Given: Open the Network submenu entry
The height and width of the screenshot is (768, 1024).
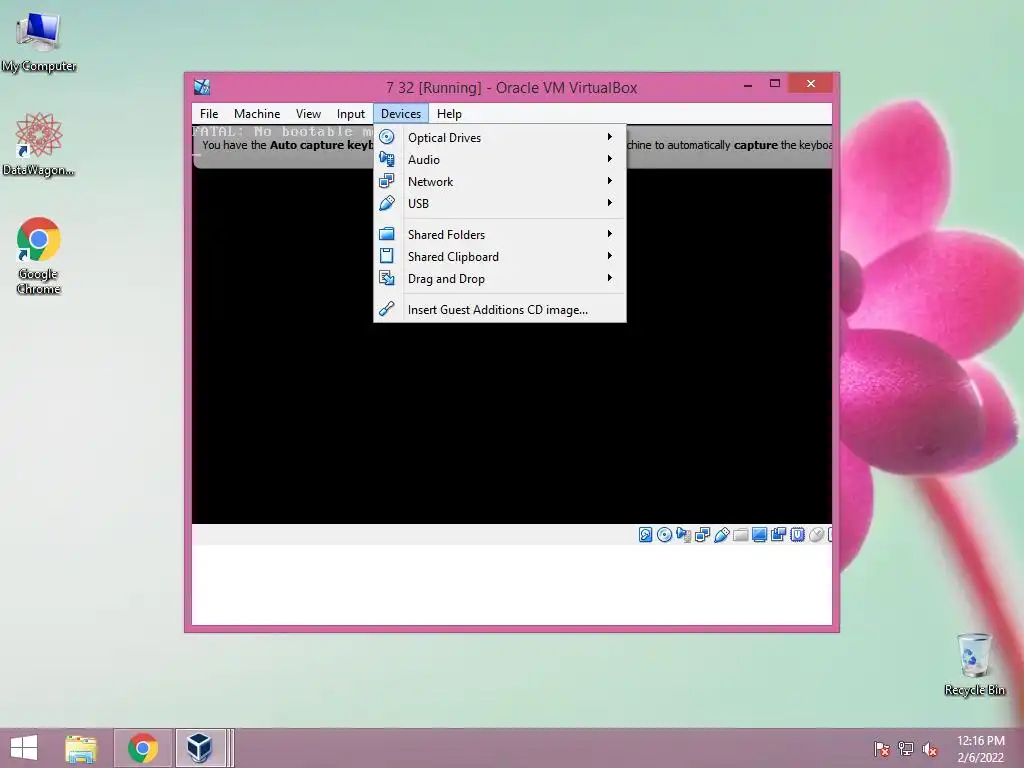Looking at the screenshot, I should 500,182.
